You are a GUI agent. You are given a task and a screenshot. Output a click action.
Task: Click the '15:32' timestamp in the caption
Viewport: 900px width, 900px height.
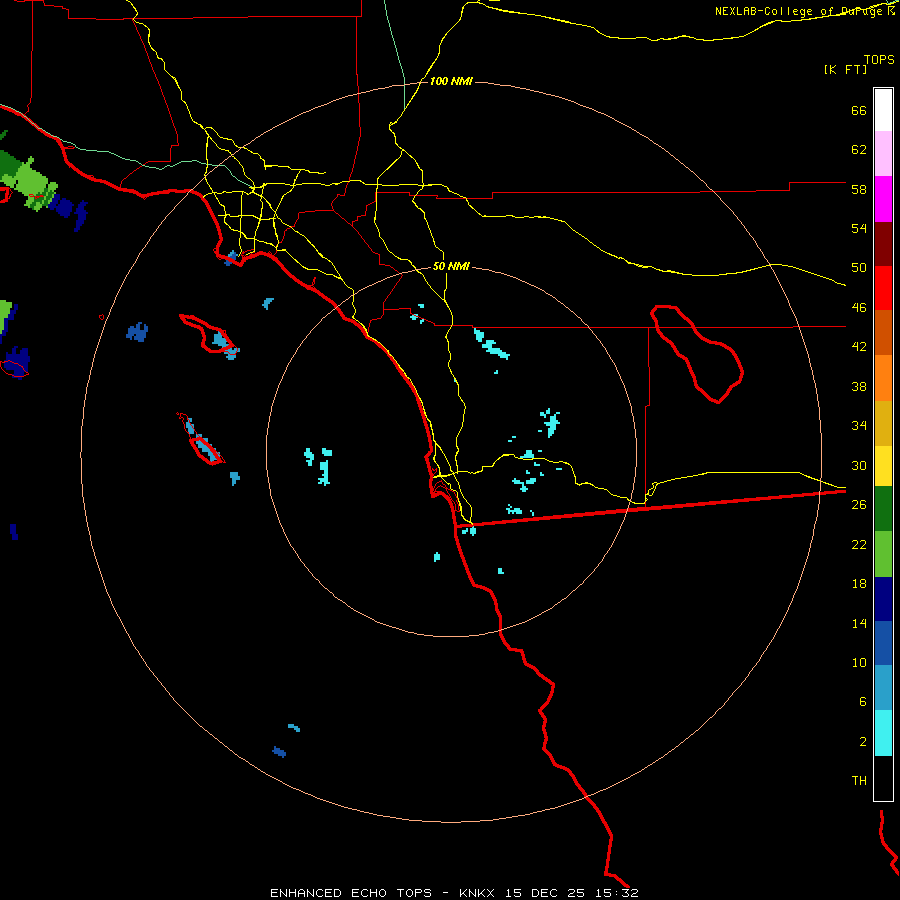616,893
